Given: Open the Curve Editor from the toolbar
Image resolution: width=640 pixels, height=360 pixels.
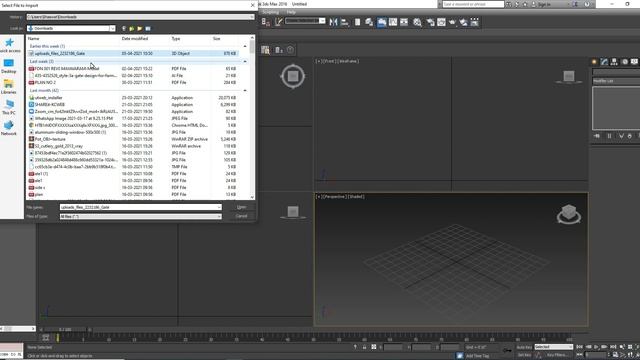Looking at the screenshot, I should tap(393, 22).
